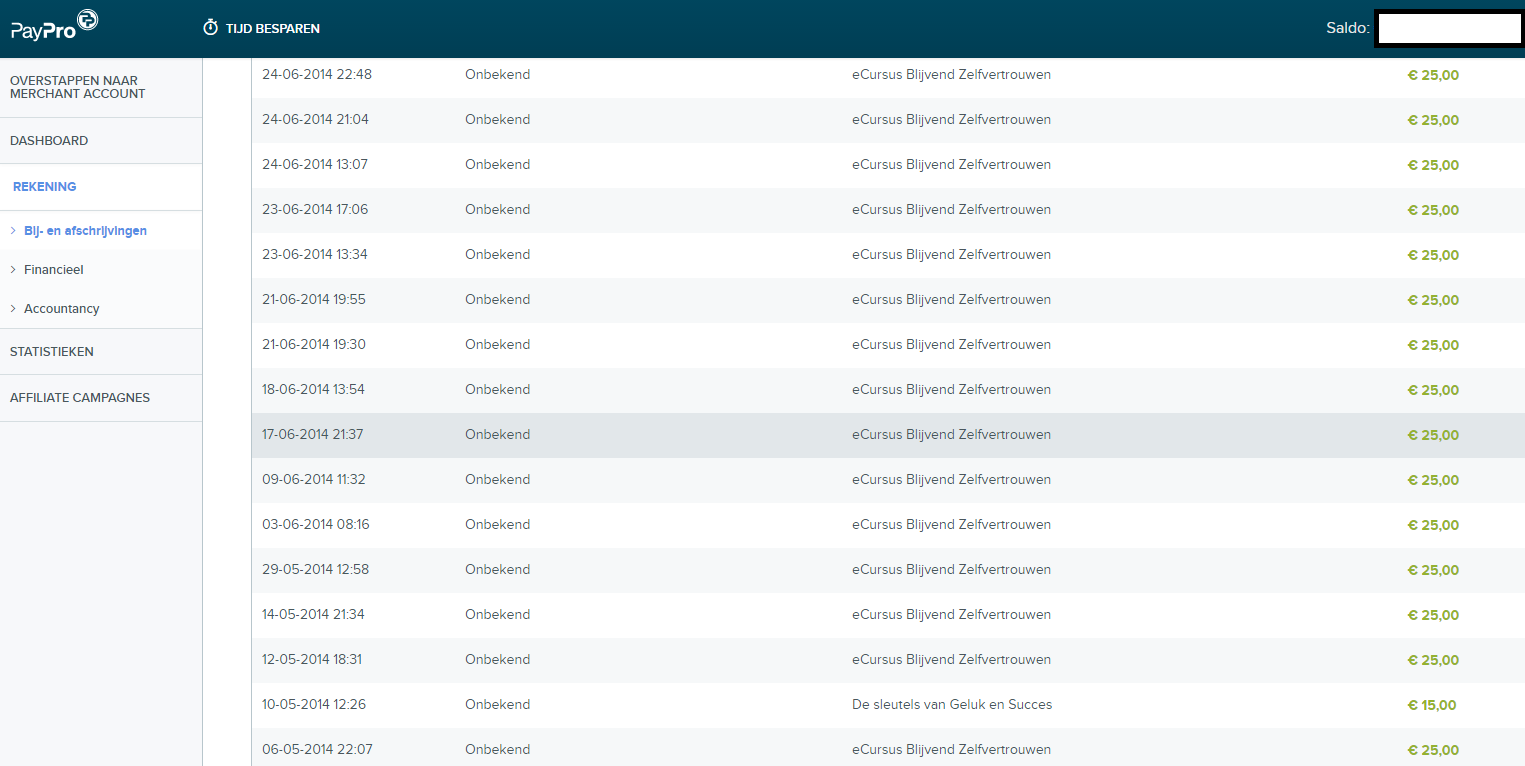Open the PayPro logo home link

point(54,24)
